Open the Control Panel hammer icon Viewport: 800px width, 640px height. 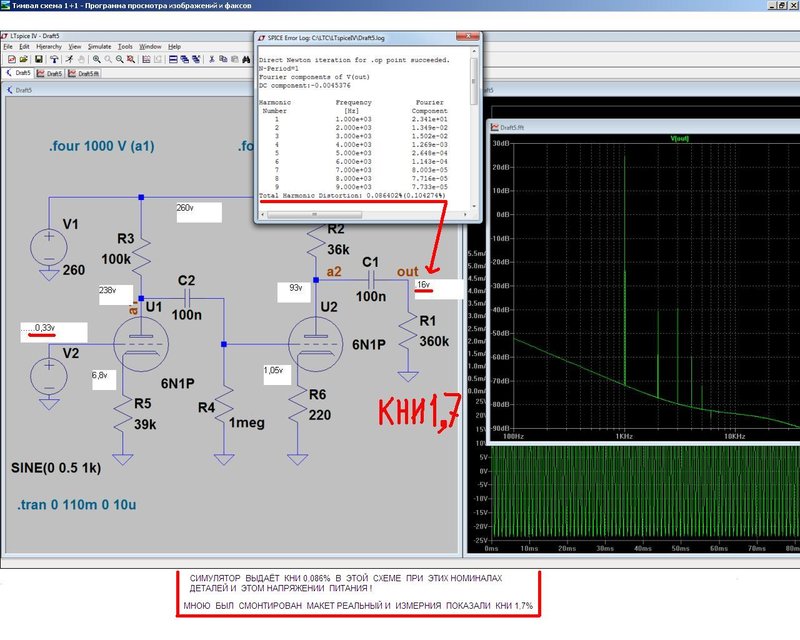[x=54, y=59]
